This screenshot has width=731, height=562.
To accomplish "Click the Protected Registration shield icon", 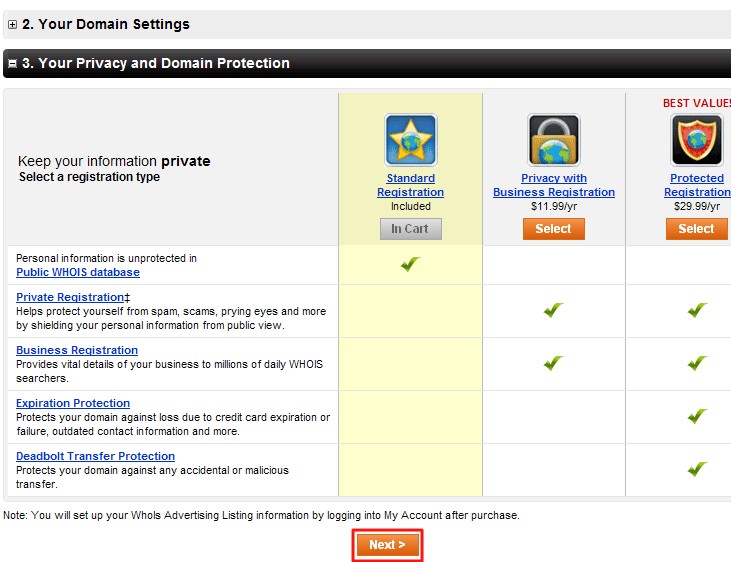I will coord(696,140).
